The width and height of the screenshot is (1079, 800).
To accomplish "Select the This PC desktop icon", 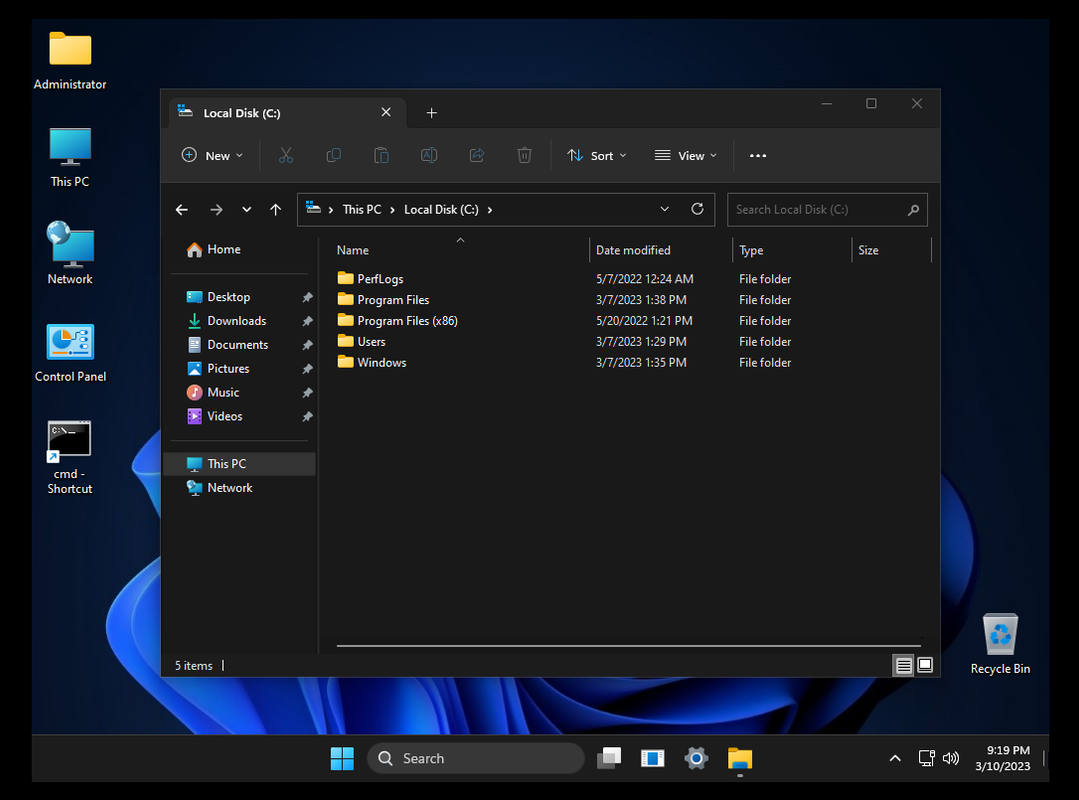I will pos(70,158).
